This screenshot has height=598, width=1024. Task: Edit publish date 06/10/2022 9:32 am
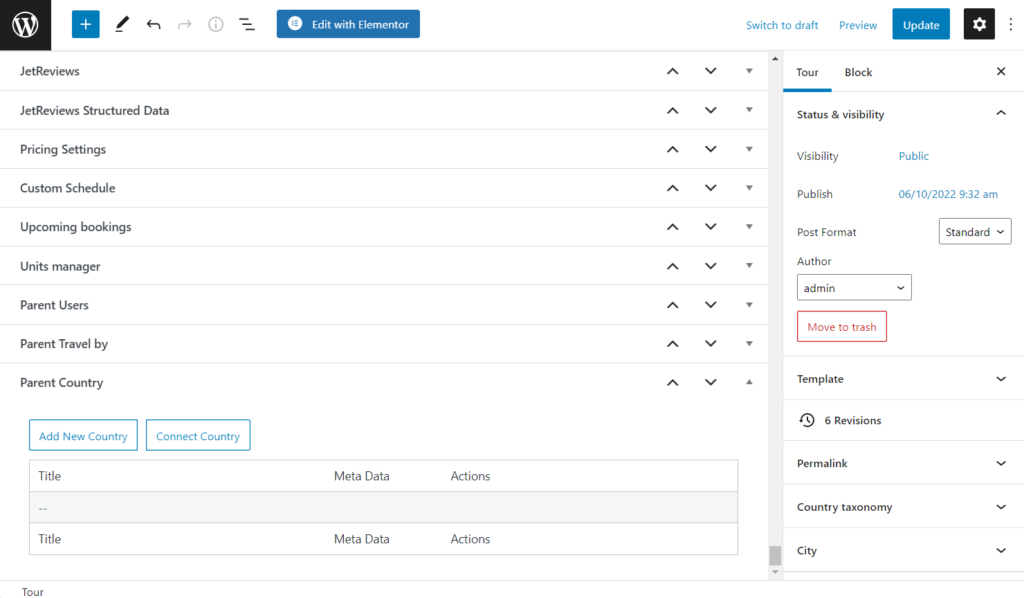coord(948,194)
